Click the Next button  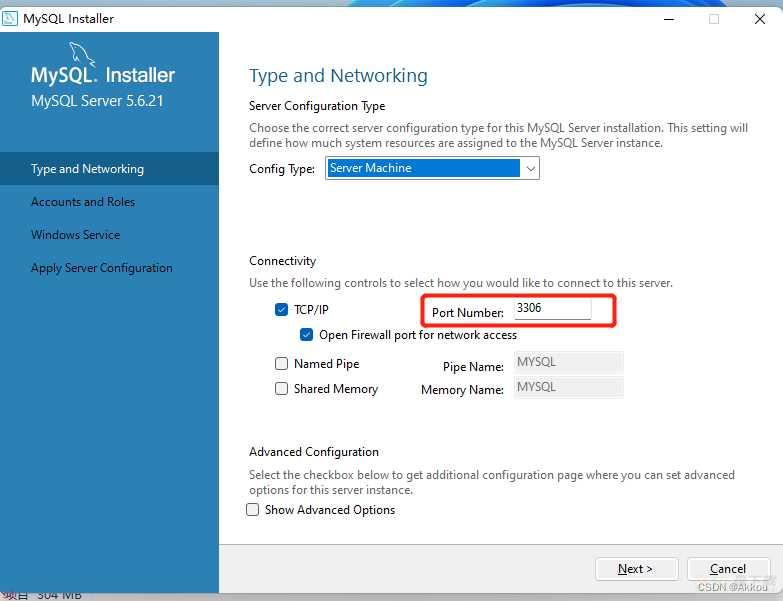(x=637, y=569)
